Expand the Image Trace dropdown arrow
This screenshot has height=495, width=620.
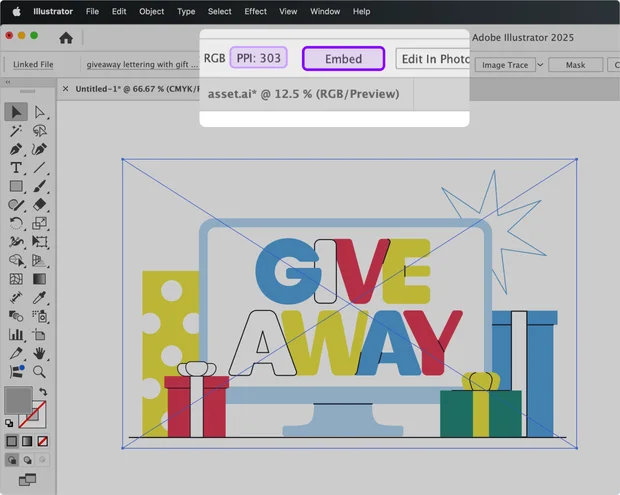540,65
